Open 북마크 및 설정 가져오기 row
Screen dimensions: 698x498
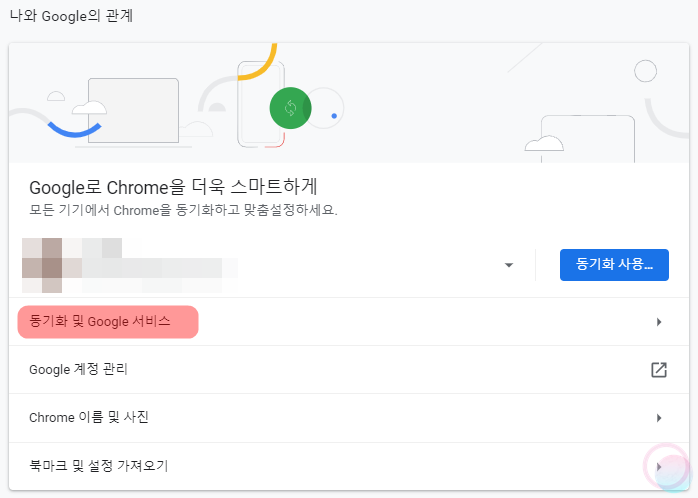pos(349,466)
